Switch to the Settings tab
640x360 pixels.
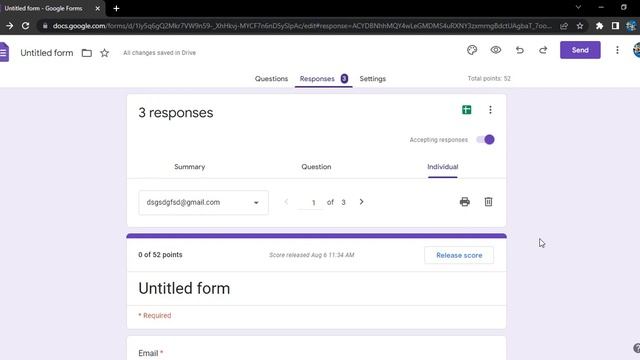tap(372, 78)
